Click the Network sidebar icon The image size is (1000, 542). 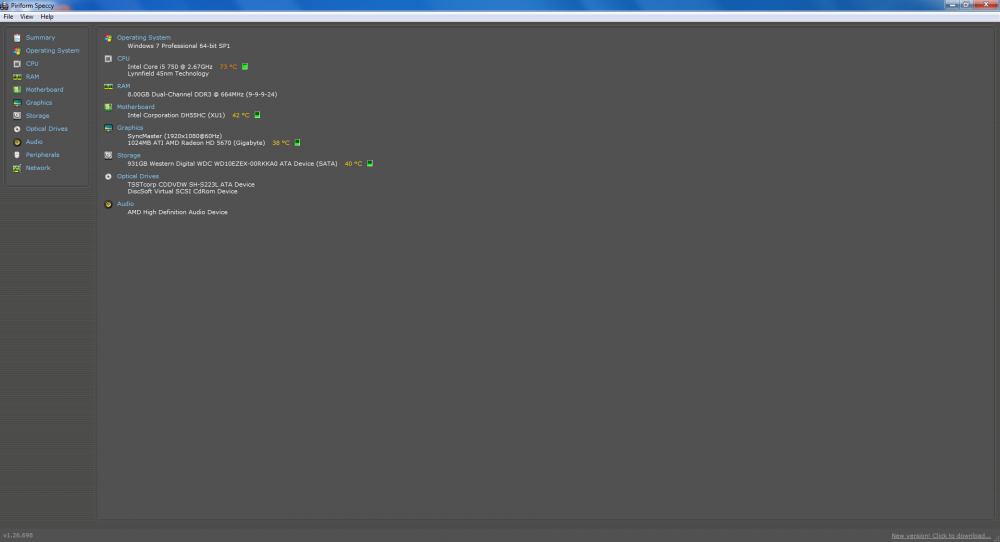pos(17,168)
